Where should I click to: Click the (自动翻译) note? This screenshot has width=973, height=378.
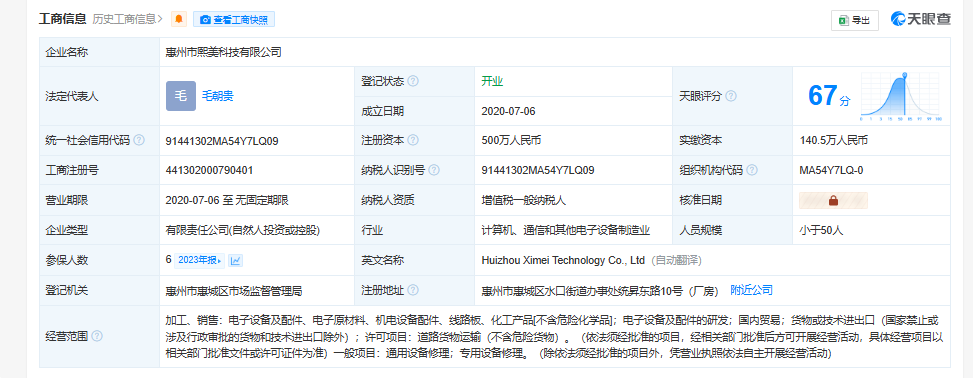point(677,260)
